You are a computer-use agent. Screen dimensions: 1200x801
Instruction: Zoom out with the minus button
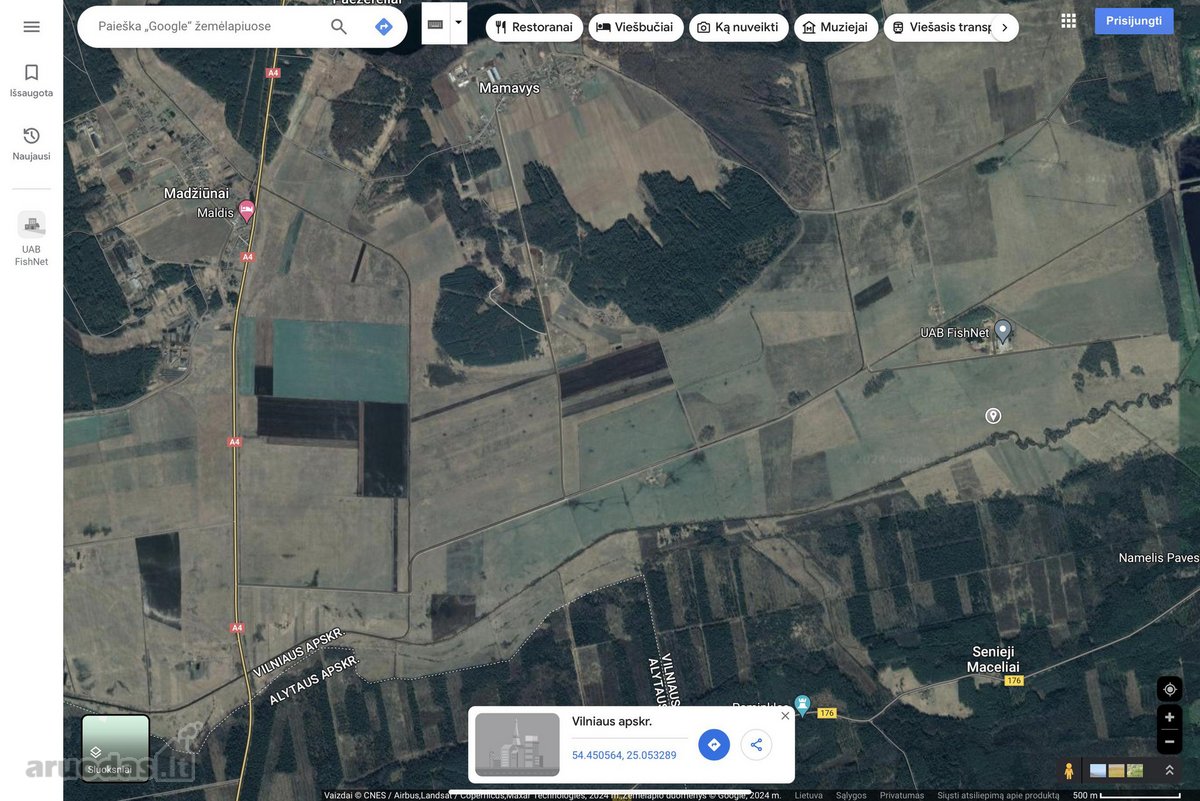click(1169, 741)
